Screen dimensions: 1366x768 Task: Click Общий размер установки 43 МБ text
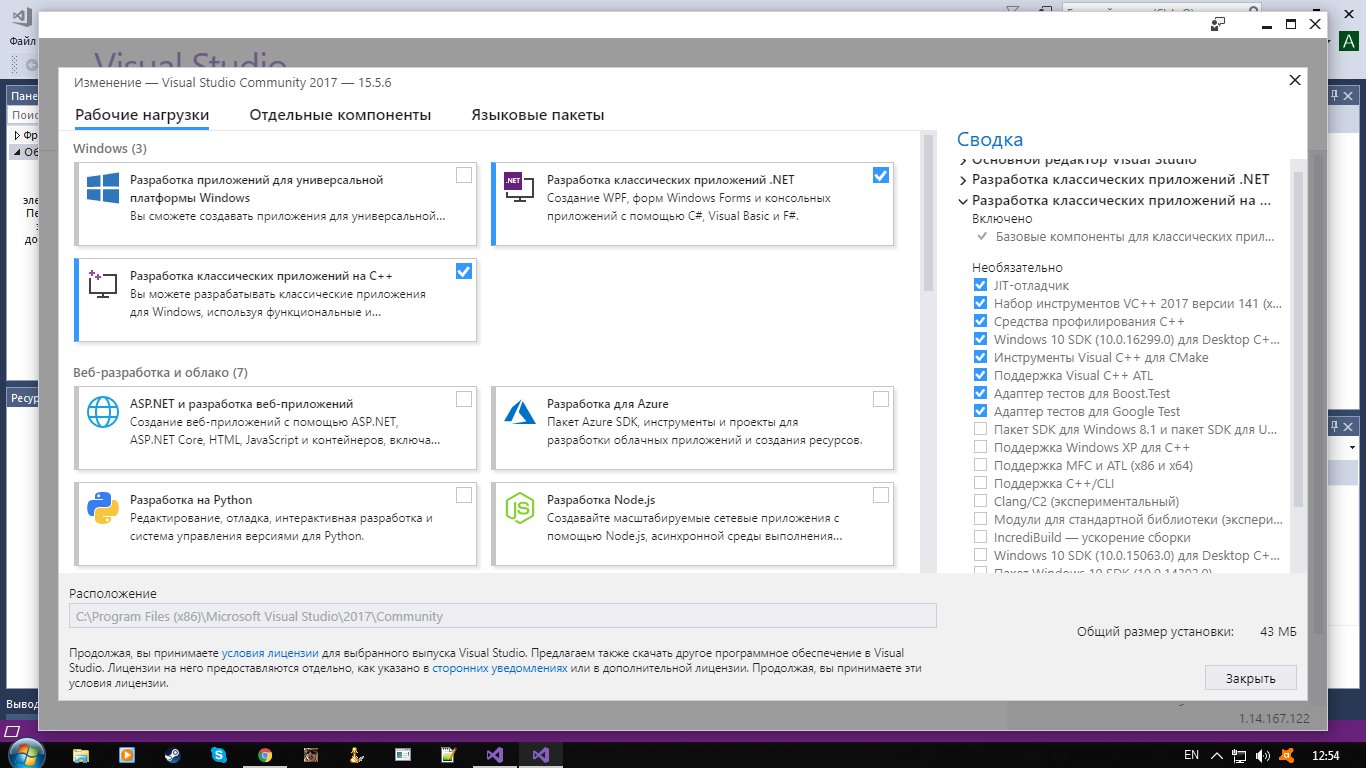1187,632
